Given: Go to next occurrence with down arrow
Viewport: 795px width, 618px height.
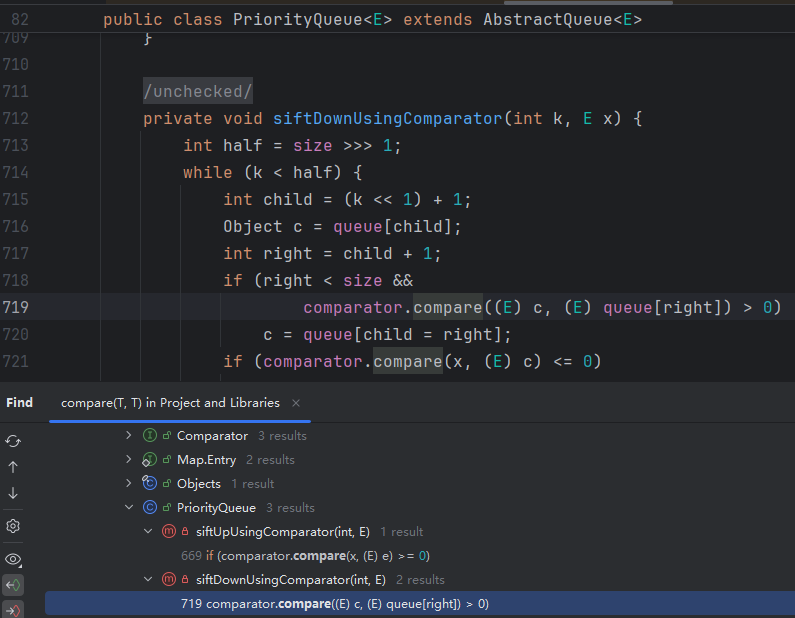Looking at the screenshot, I should click(13, 493).
